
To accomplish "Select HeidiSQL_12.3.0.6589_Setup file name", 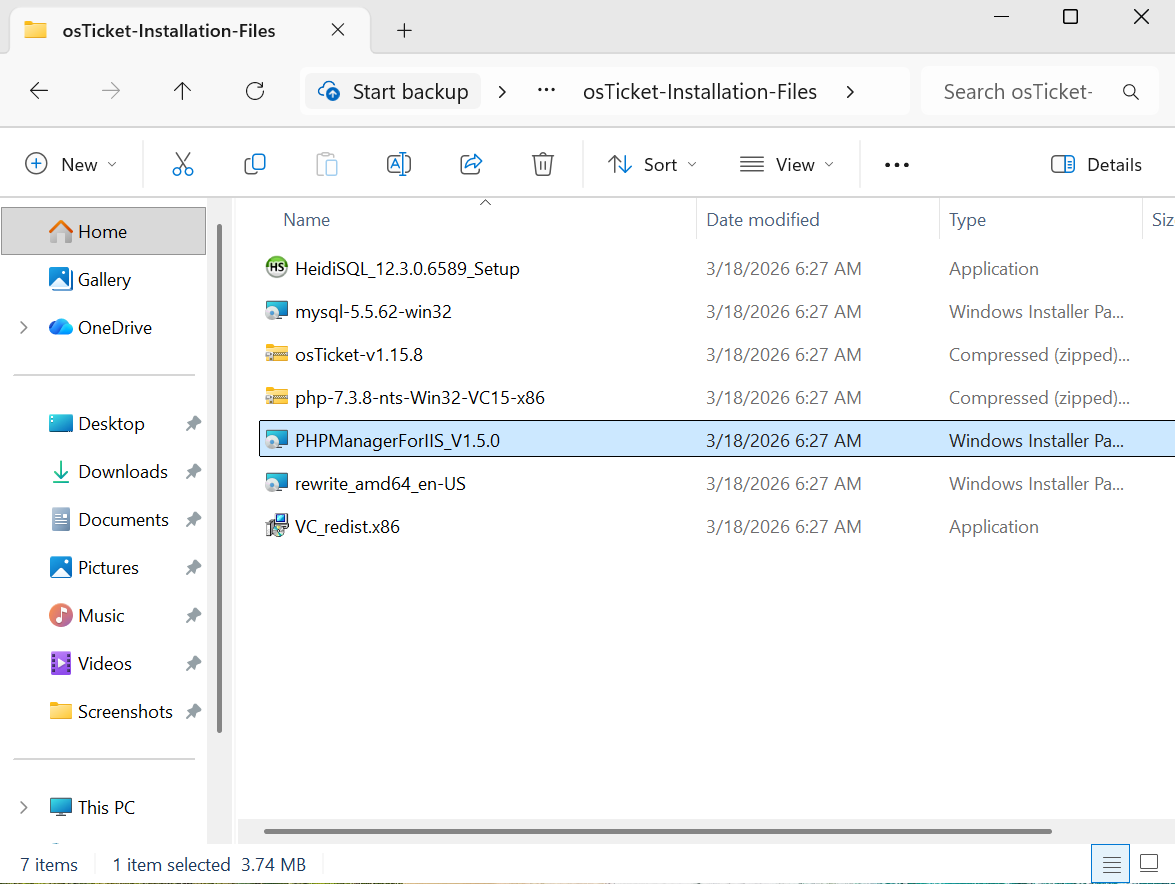I will coord(407,268).
